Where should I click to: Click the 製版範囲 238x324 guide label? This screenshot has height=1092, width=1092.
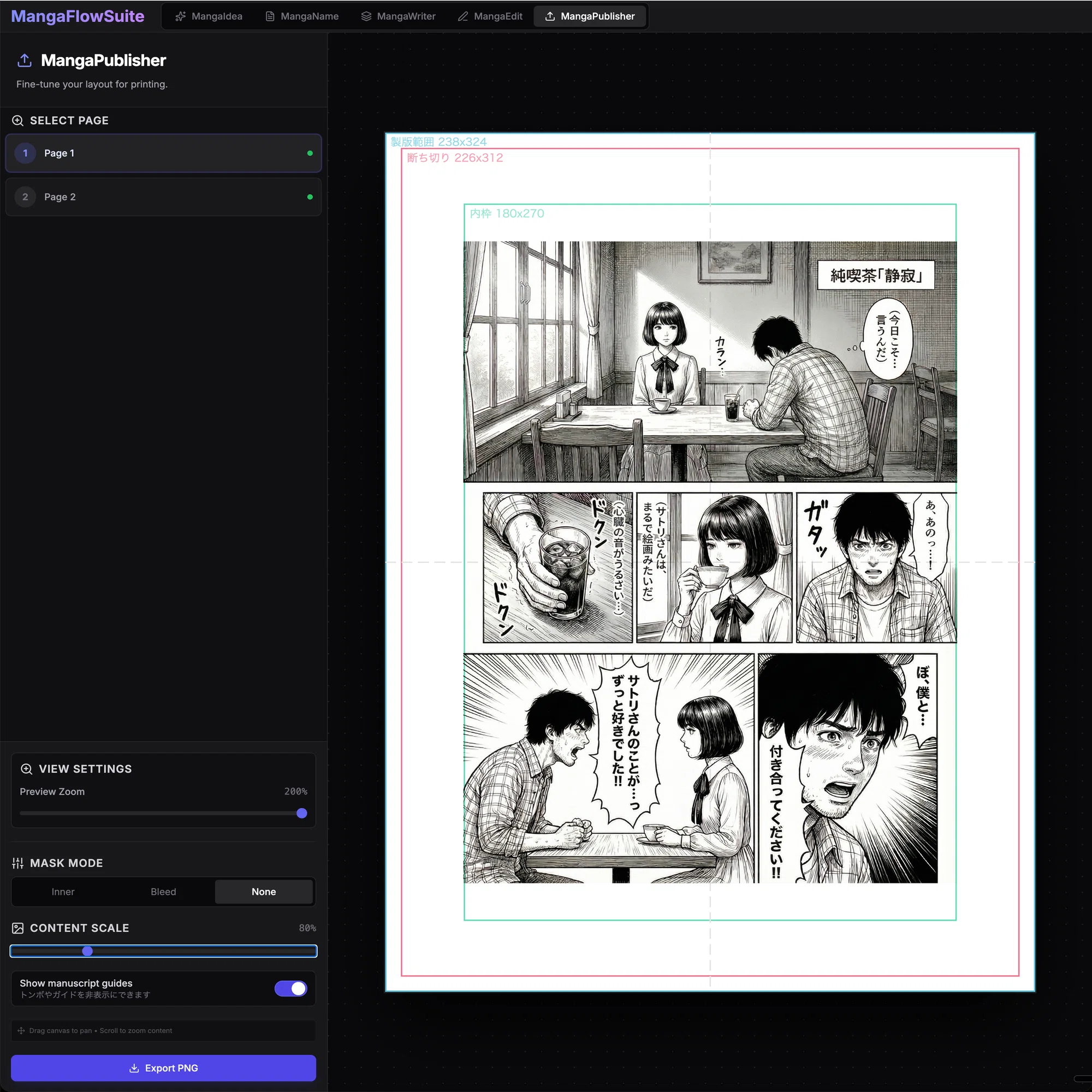click(x=438, y=142)
